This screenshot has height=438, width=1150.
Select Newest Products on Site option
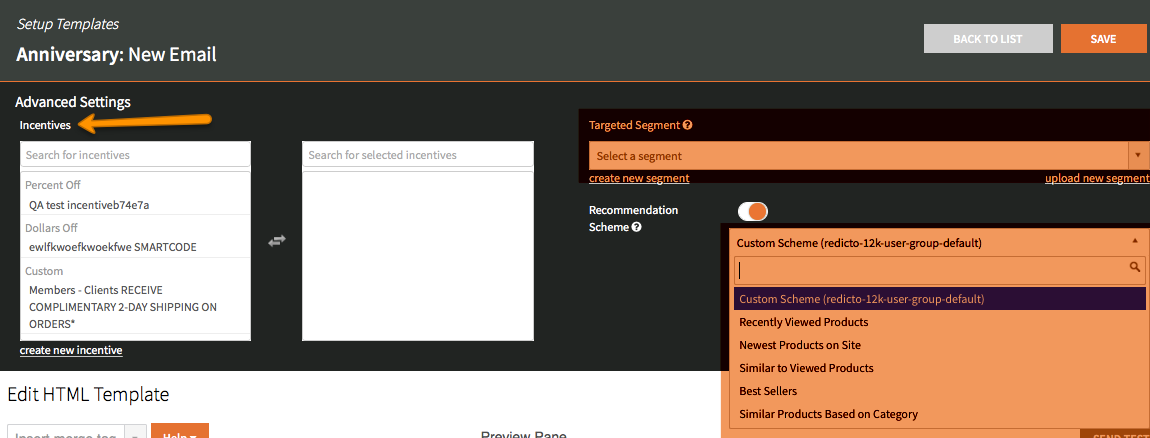pos(940,345)
